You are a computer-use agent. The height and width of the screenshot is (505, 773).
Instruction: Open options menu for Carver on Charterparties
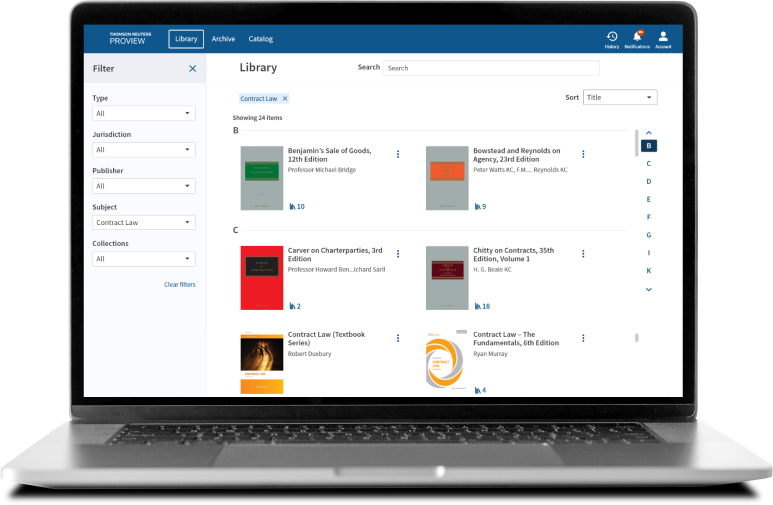(x=398, y=254)
